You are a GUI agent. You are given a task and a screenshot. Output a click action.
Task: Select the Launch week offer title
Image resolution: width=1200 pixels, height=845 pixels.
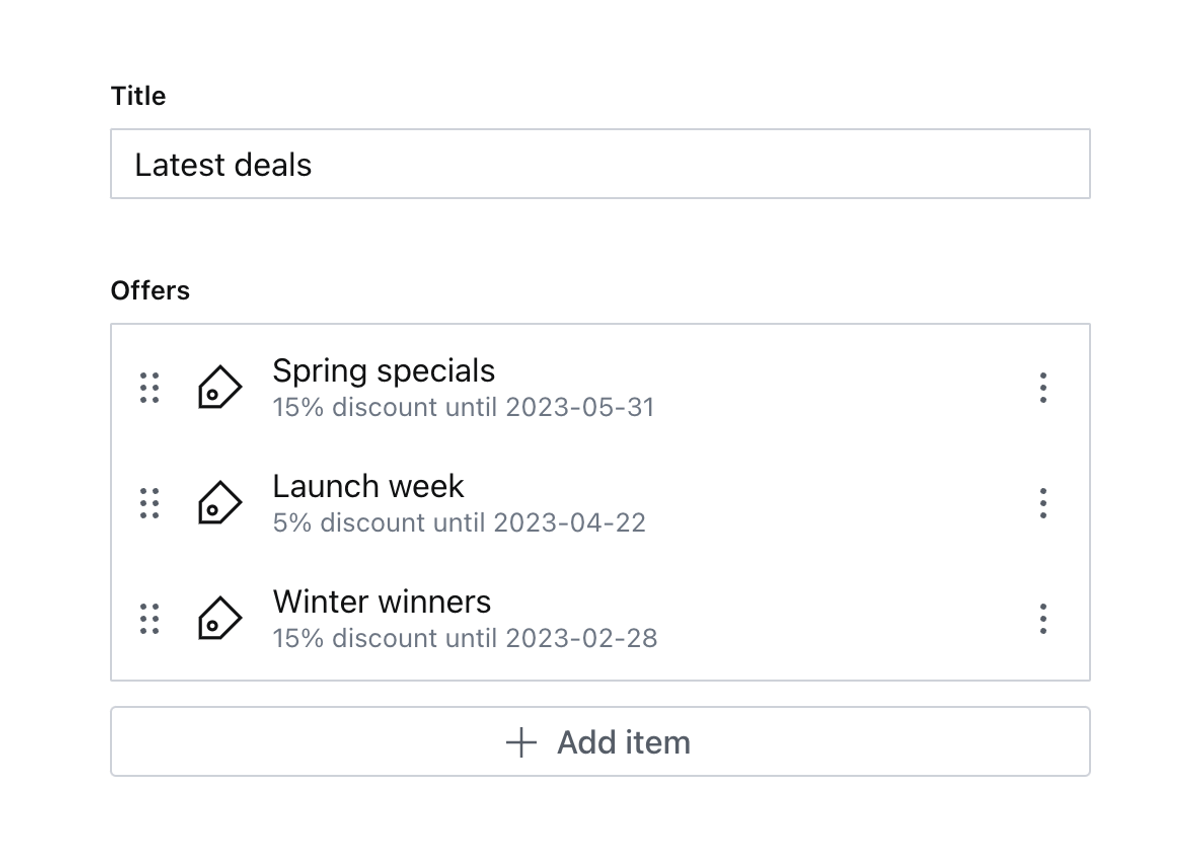[x=368, y=486]
